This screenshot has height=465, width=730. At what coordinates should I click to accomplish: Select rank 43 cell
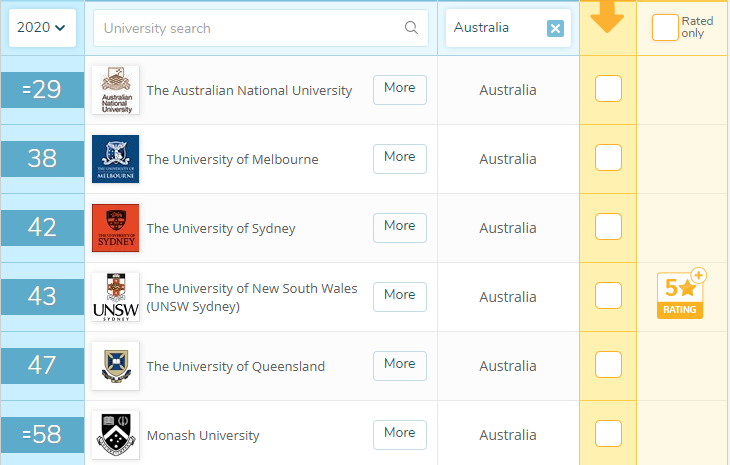coord(42,297)
